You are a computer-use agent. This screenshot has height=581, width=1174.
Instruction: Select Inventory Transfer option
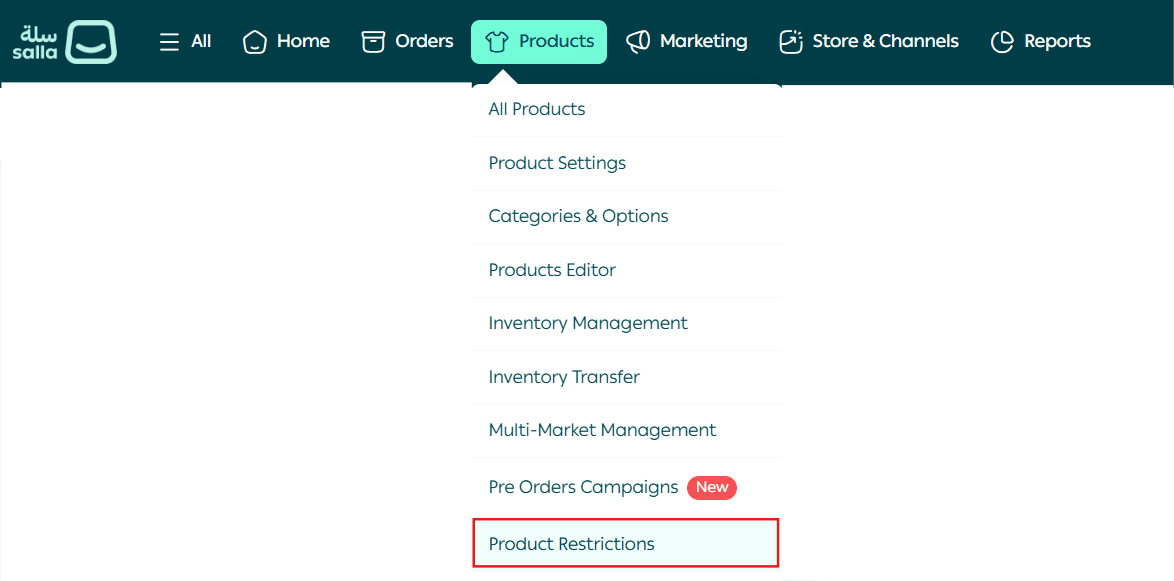pyautogui.click(x=564, y=377)
